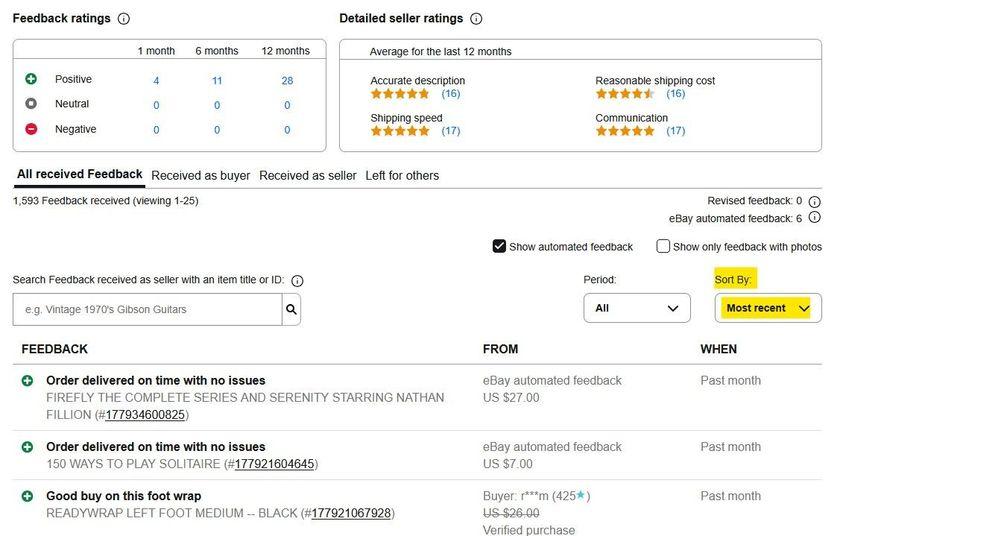Image resolution: width=998 pixels, height=536 pixels.
Task: Open the info icon next to Revised feedback
Action: pyautogui.click(x=814, y=201)
